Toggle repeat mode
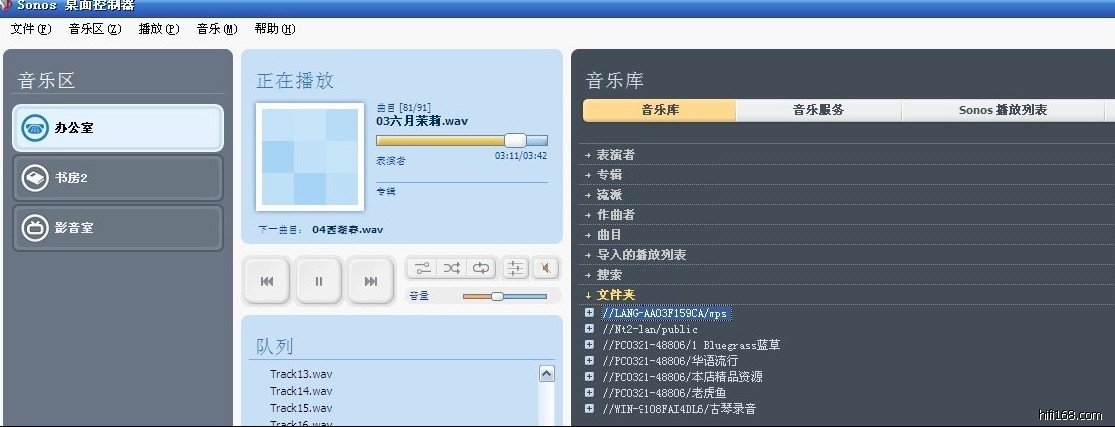Image resolution: width=1115 pixels, height=427 pixels. (482, 268)
